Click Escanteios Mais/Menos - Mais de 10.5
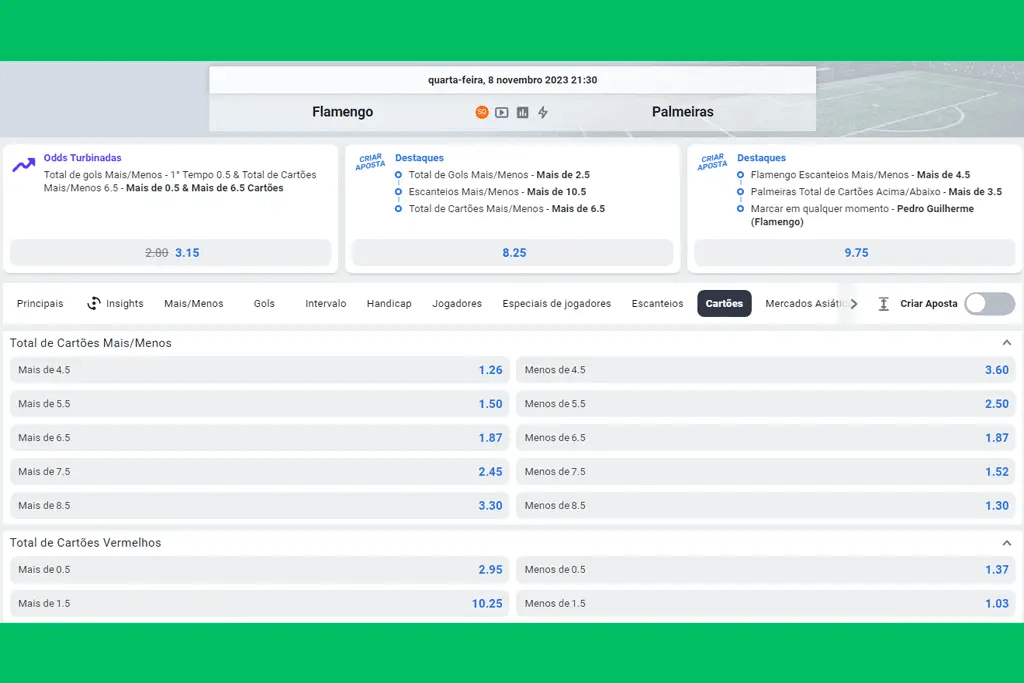The width and height of the screenshot is (1024, 683). [x=497, y=191]
